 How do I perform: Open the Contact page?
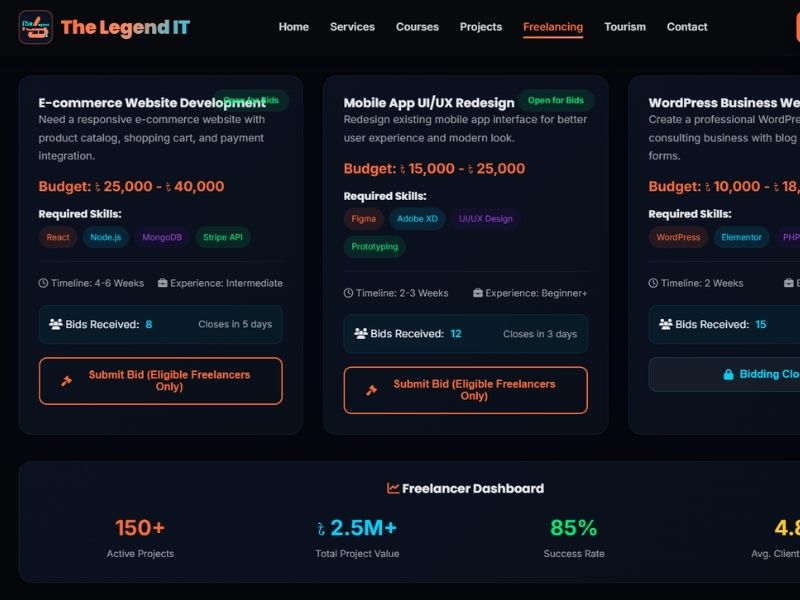[x=687, y=27]
